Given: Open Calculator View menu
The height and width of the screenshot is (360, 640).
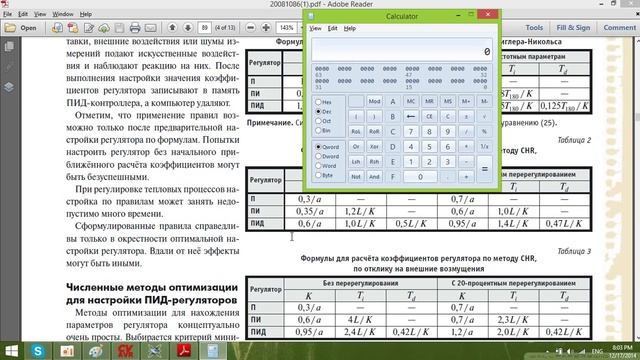Looking at the screenshot, I should coord(315,28).
